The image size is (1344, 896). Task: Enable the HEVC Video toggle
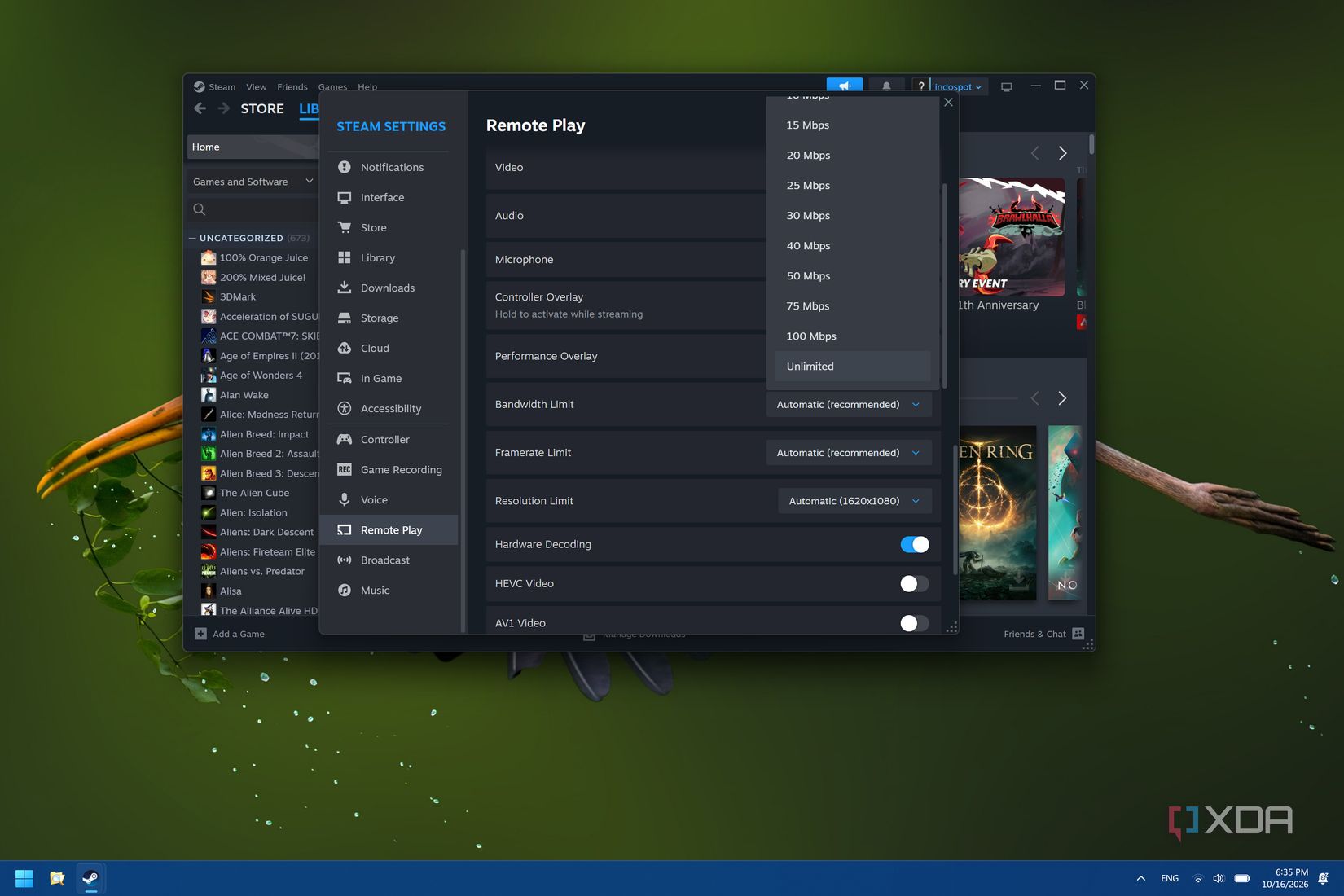(x=915, y=583)
